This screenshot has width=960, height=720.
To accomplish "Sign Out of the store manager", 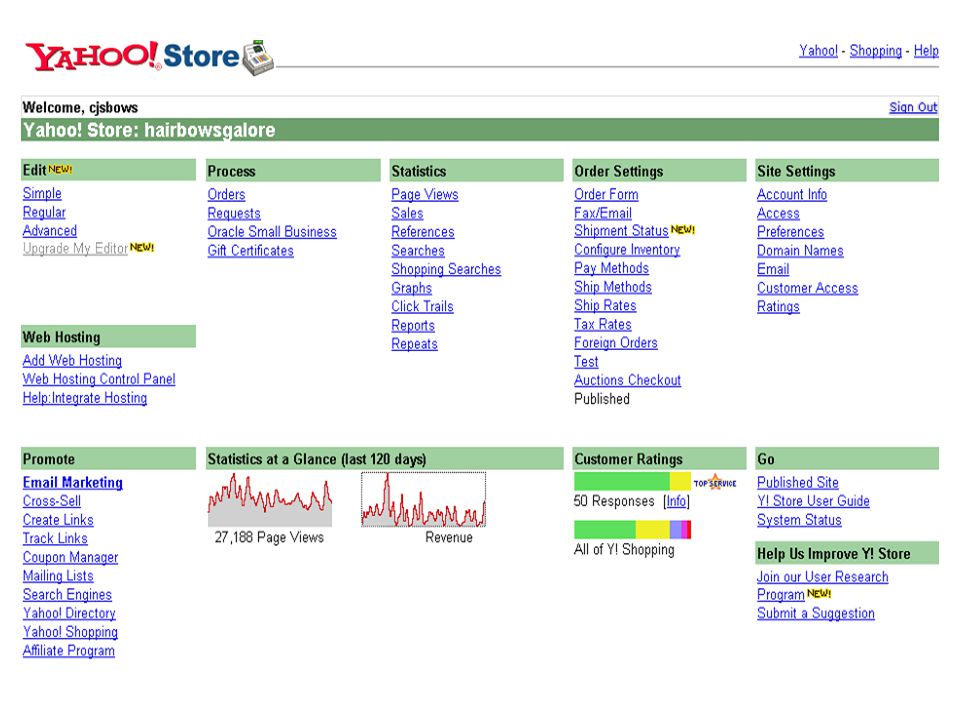I will pyautogui.click(x=913, y=107).
